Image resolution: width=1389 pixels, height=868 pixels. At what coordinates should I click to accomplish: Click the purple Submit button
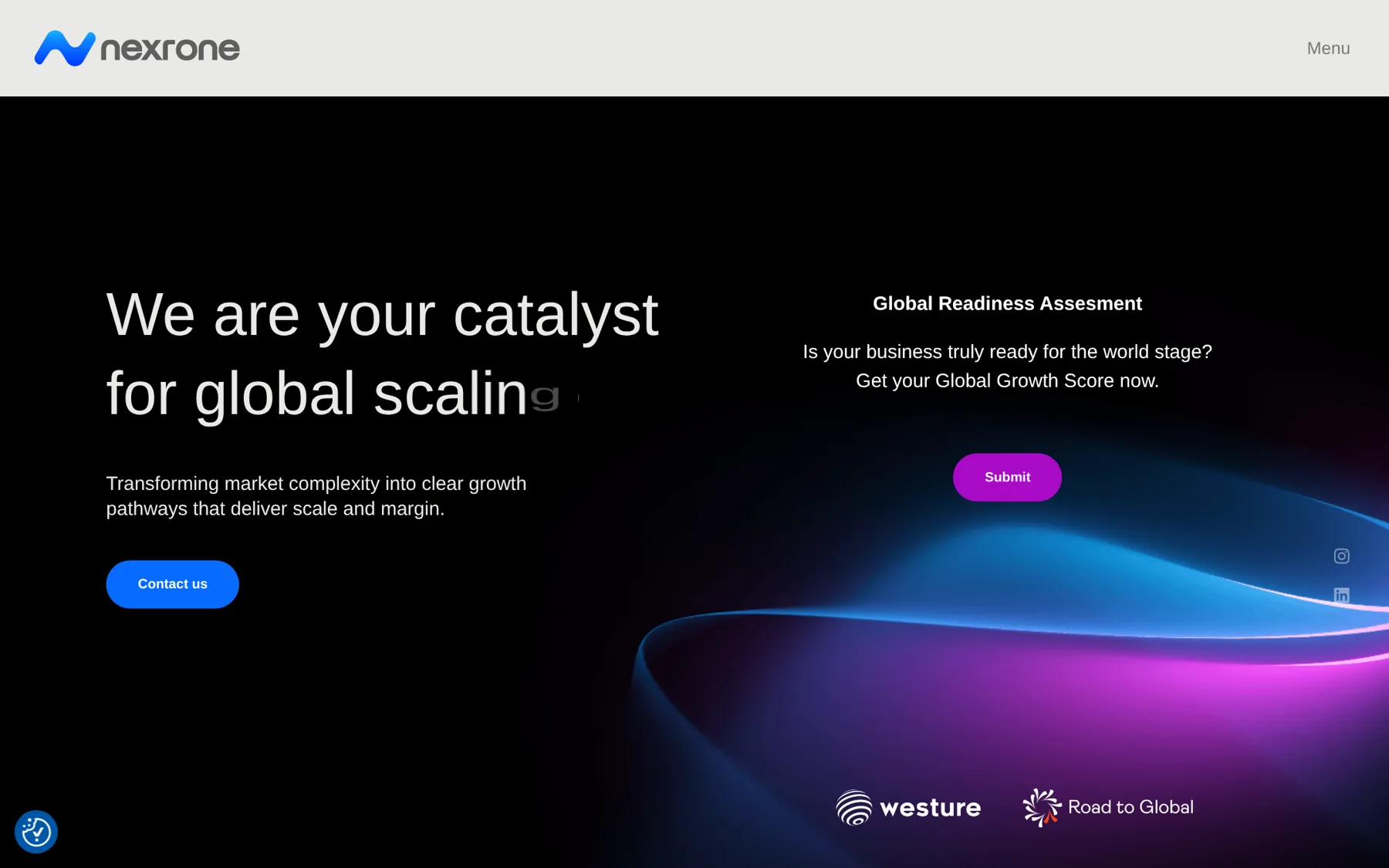click(1007, 477)
